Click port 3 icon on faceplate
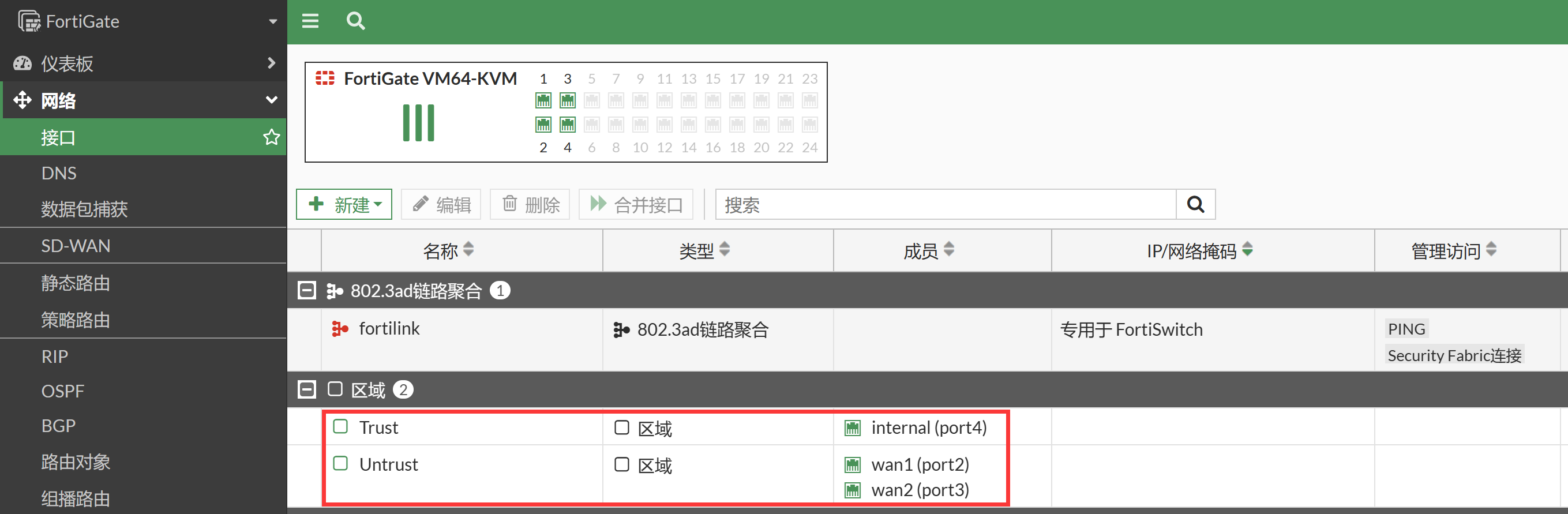This screenshot has width=1568, height=514. [x=567, y=100]
